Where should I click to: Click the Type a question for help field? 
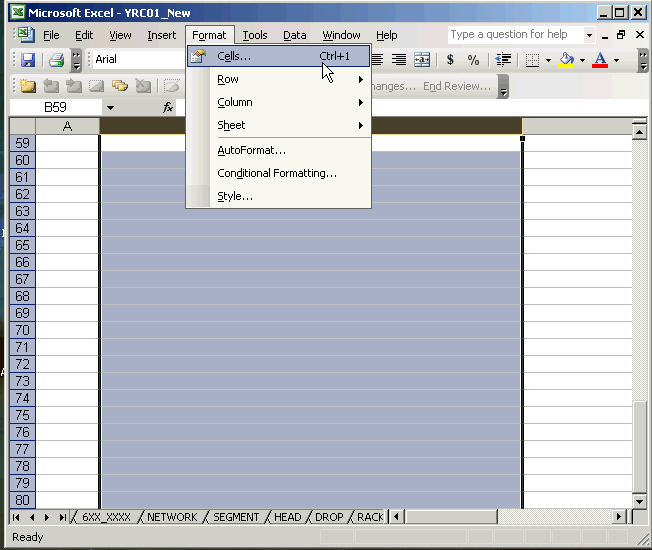click(515, 35)
